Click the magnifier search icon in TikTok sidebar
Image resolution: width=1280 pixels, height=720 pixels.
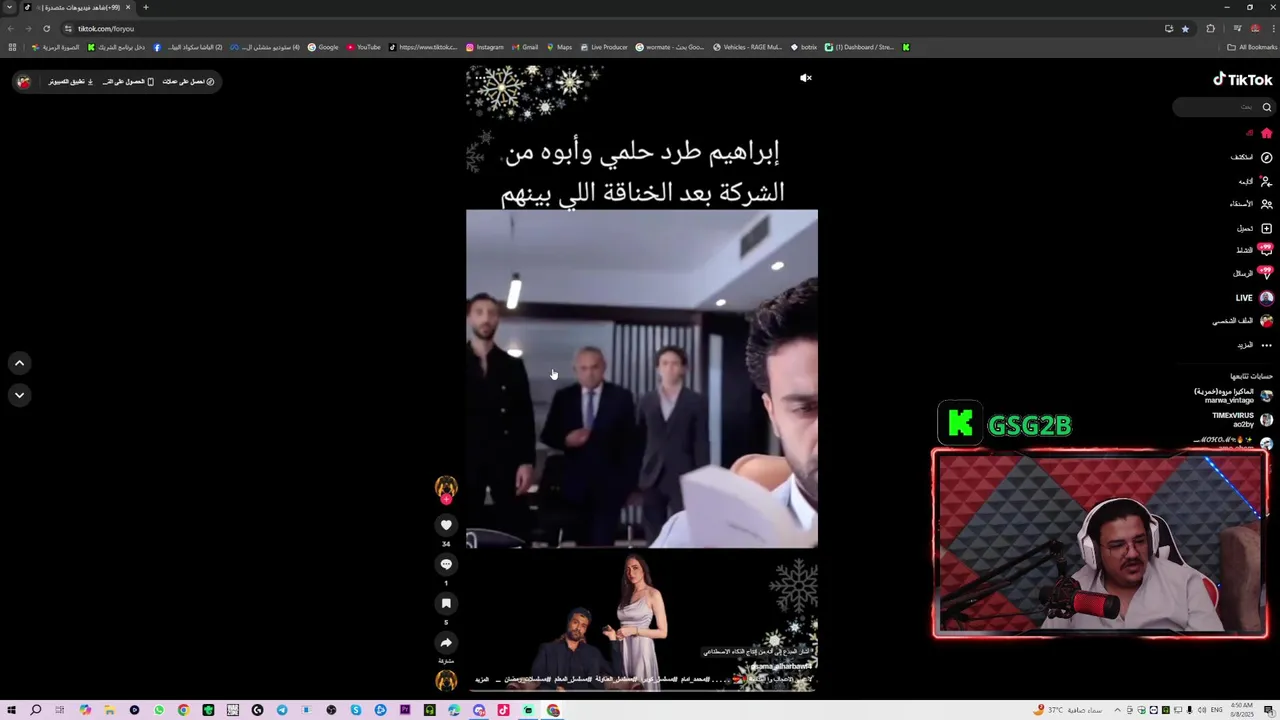point(1266,107)
